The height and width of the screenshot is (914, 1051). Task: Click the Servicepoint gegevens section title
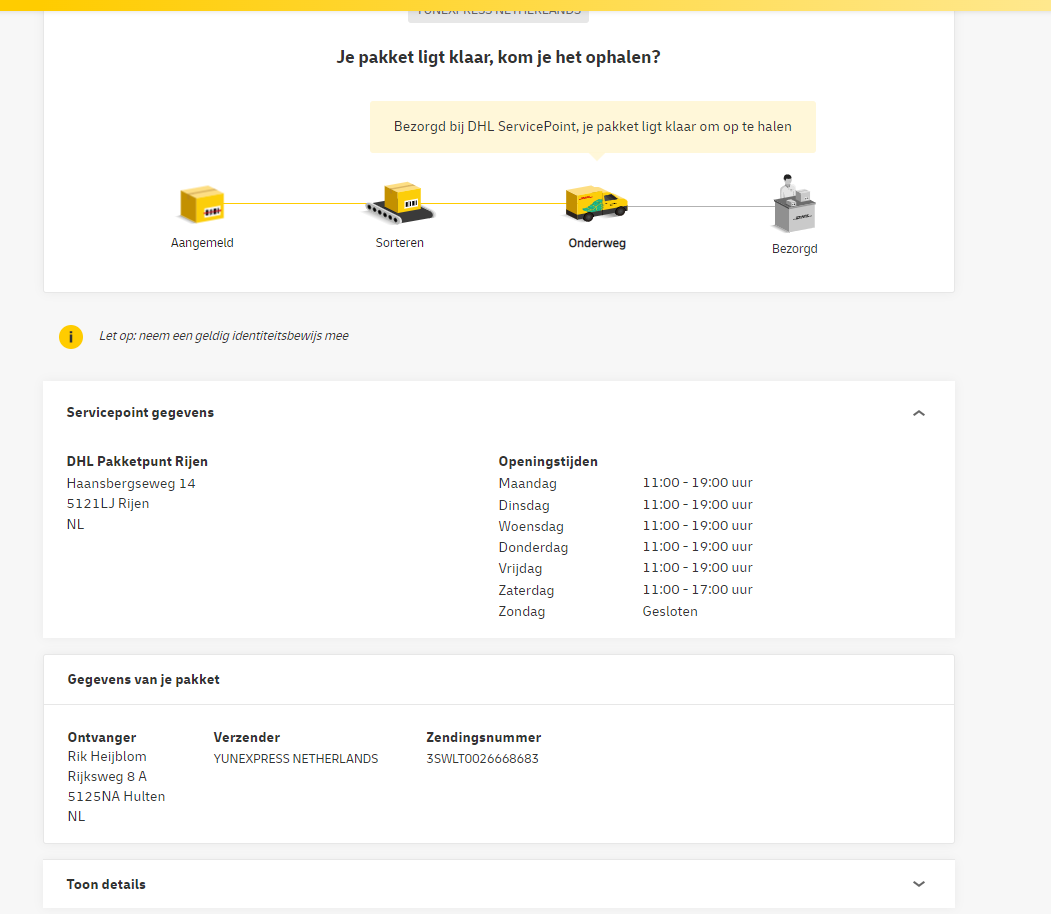point(140,412)
